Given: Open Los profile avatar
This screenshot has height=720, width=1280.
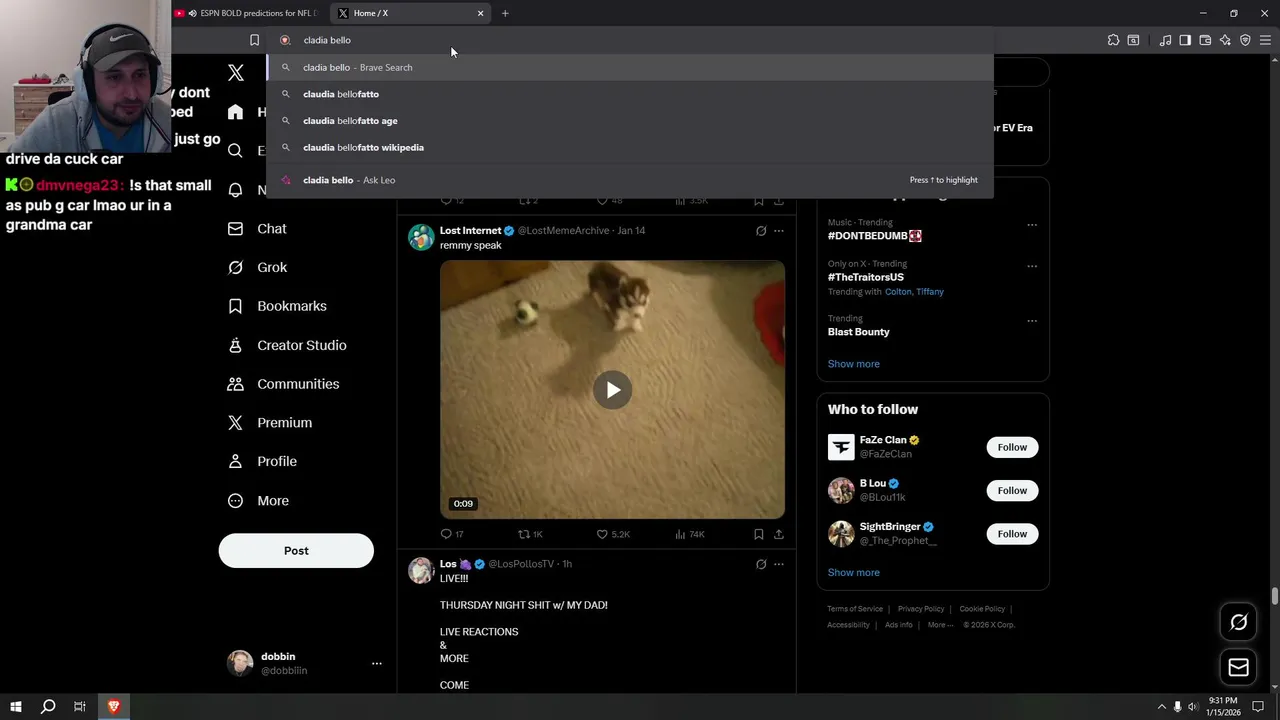Looking at the screenshot, I should point(421,570).
